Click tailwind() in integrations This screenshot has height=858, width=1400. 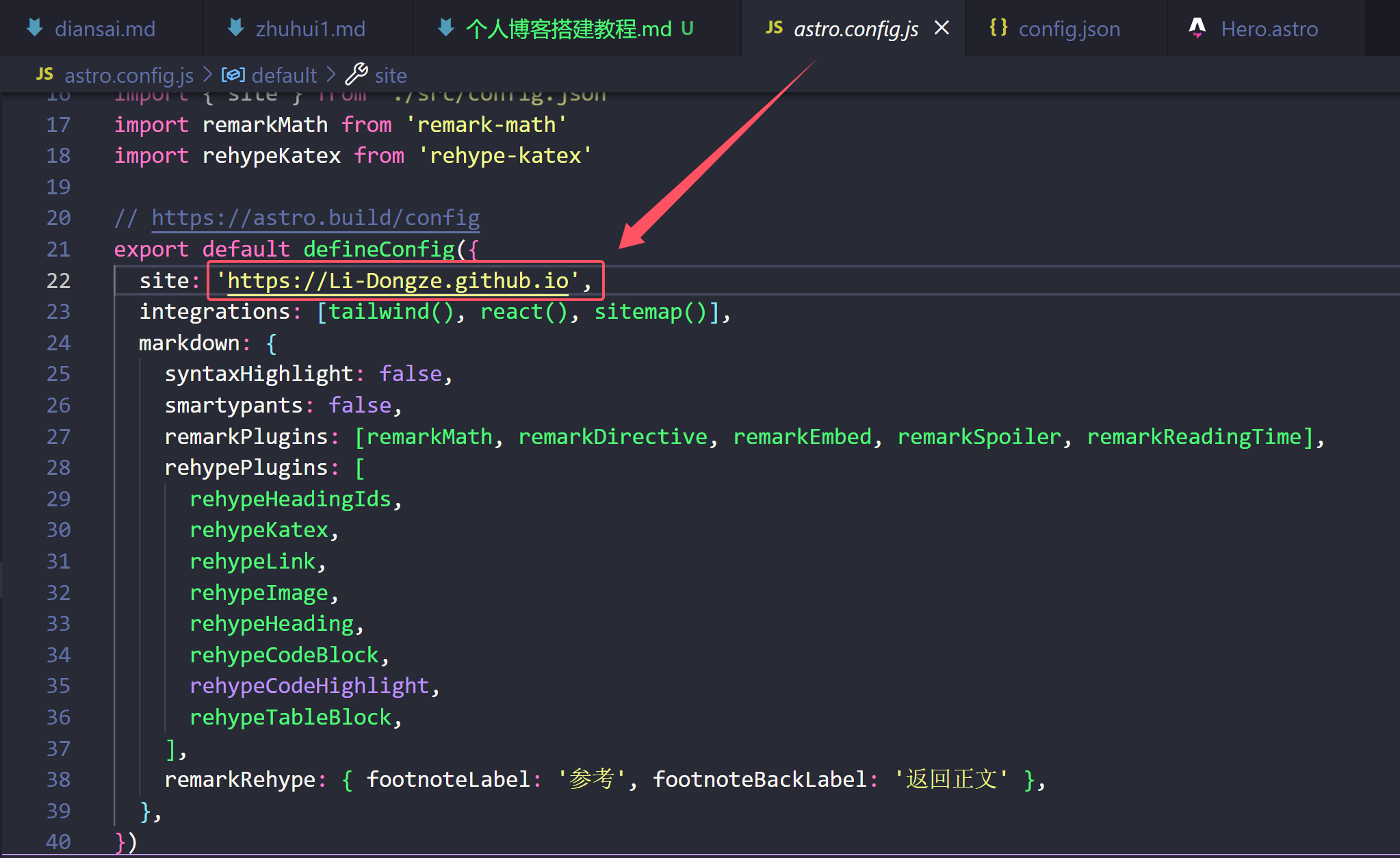point(391,312)
